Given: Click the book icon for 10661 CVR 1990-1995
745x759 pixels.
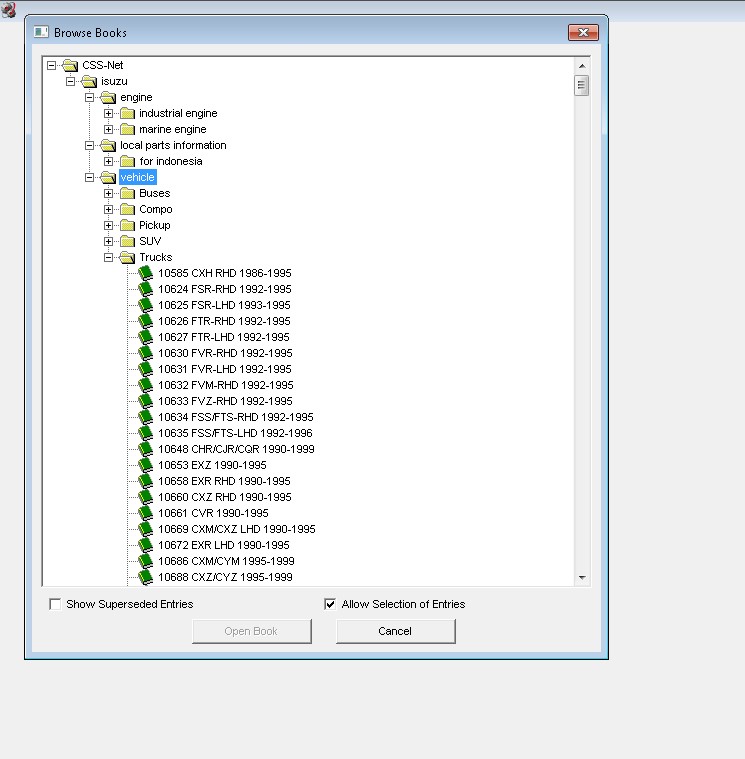Looking at the screenshot, I should [145, 513].
